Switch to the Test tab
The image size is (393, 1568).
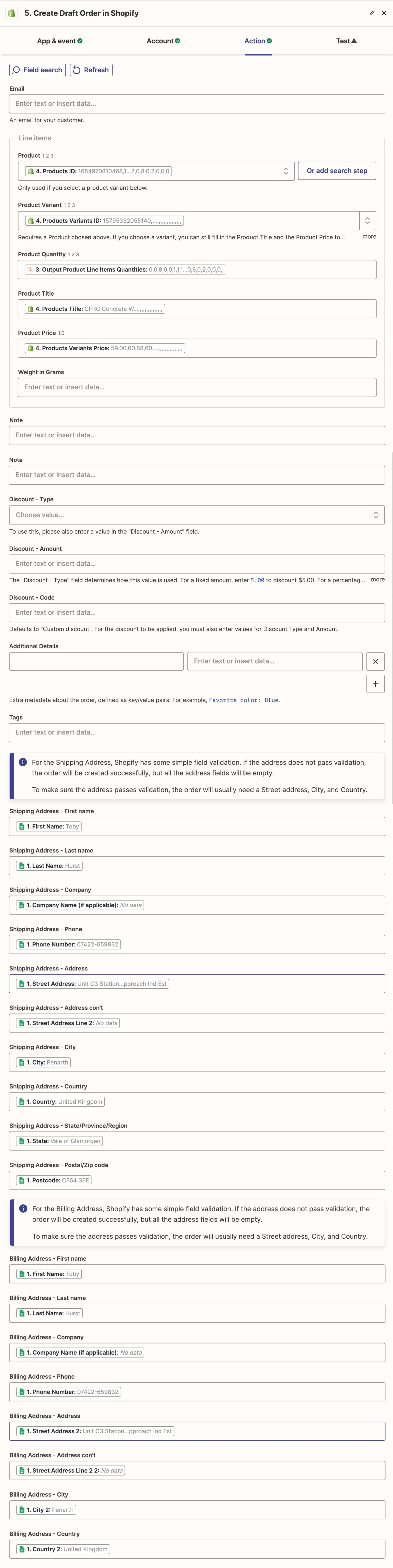(346, 41)
